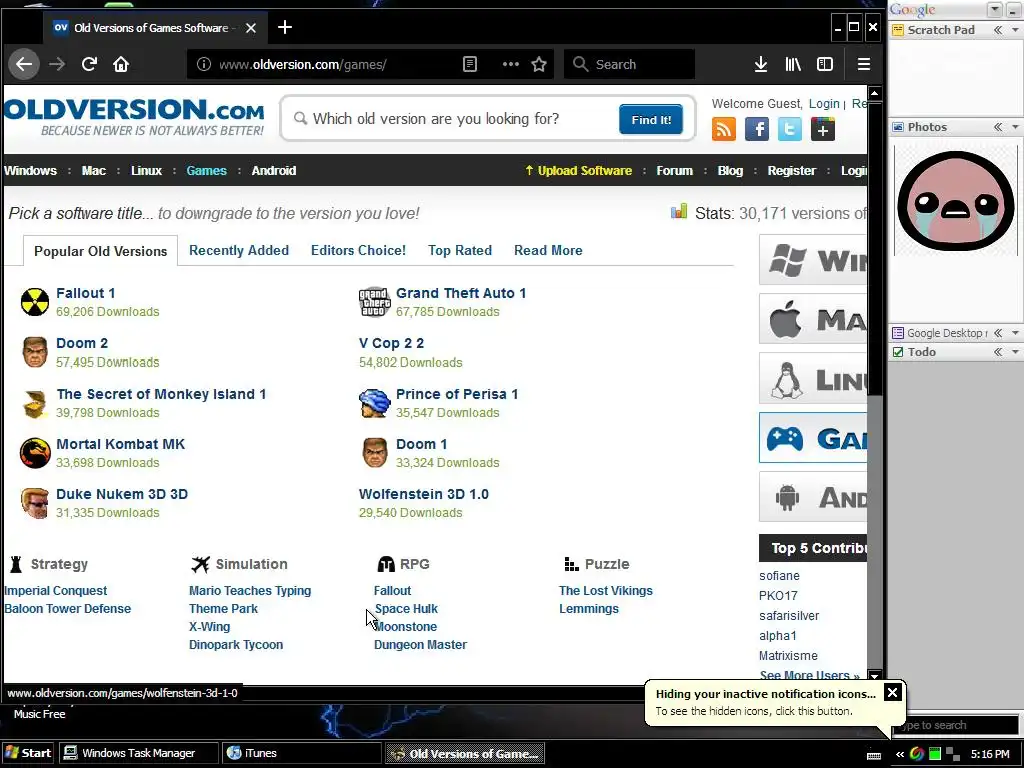Open the Facebook icon in site header
Viewport: 1024px width, 768px height.
(756, 129)
